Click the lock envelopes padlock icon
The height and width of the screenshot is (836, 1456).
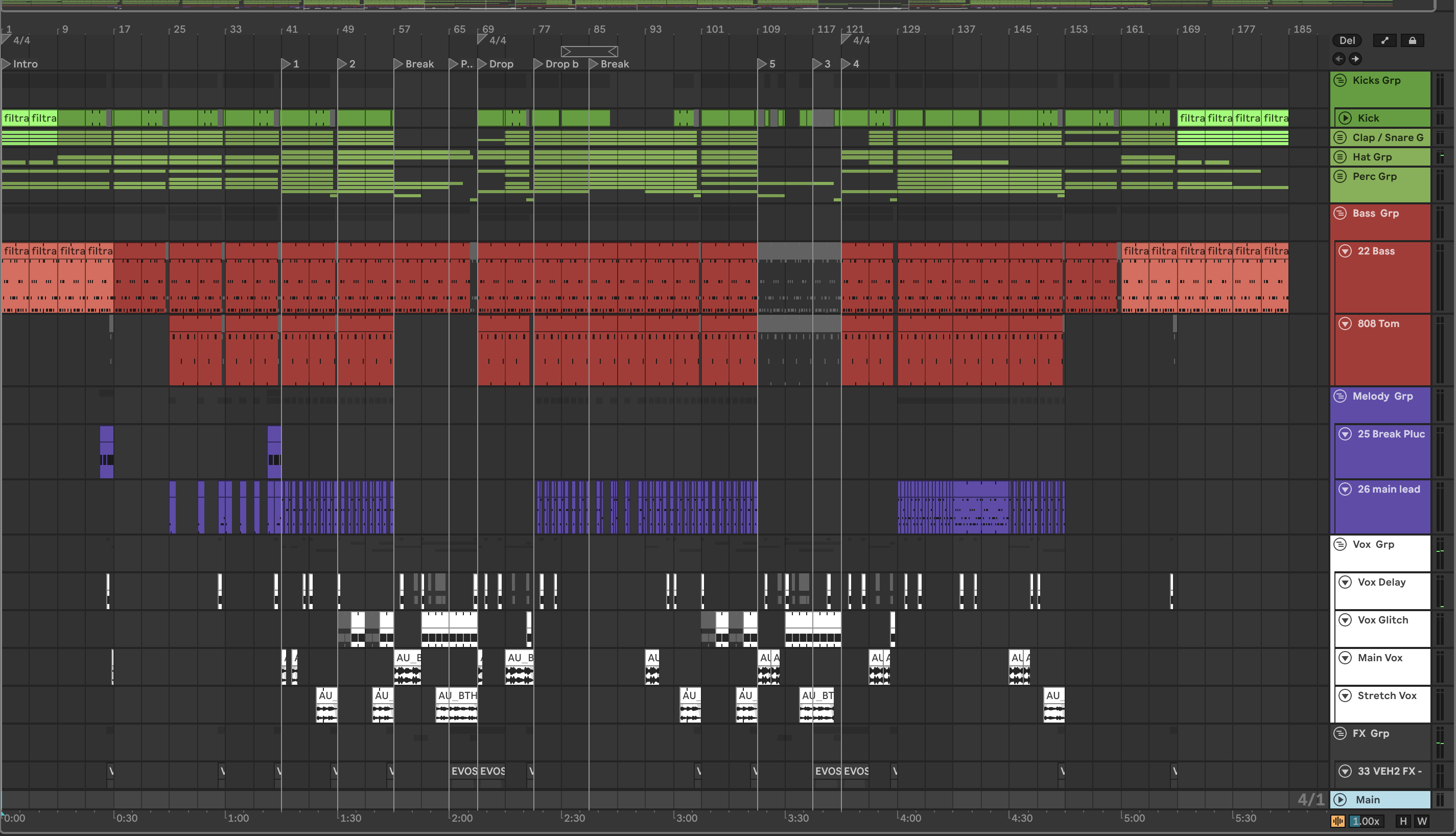click(x=1412, y=40)
